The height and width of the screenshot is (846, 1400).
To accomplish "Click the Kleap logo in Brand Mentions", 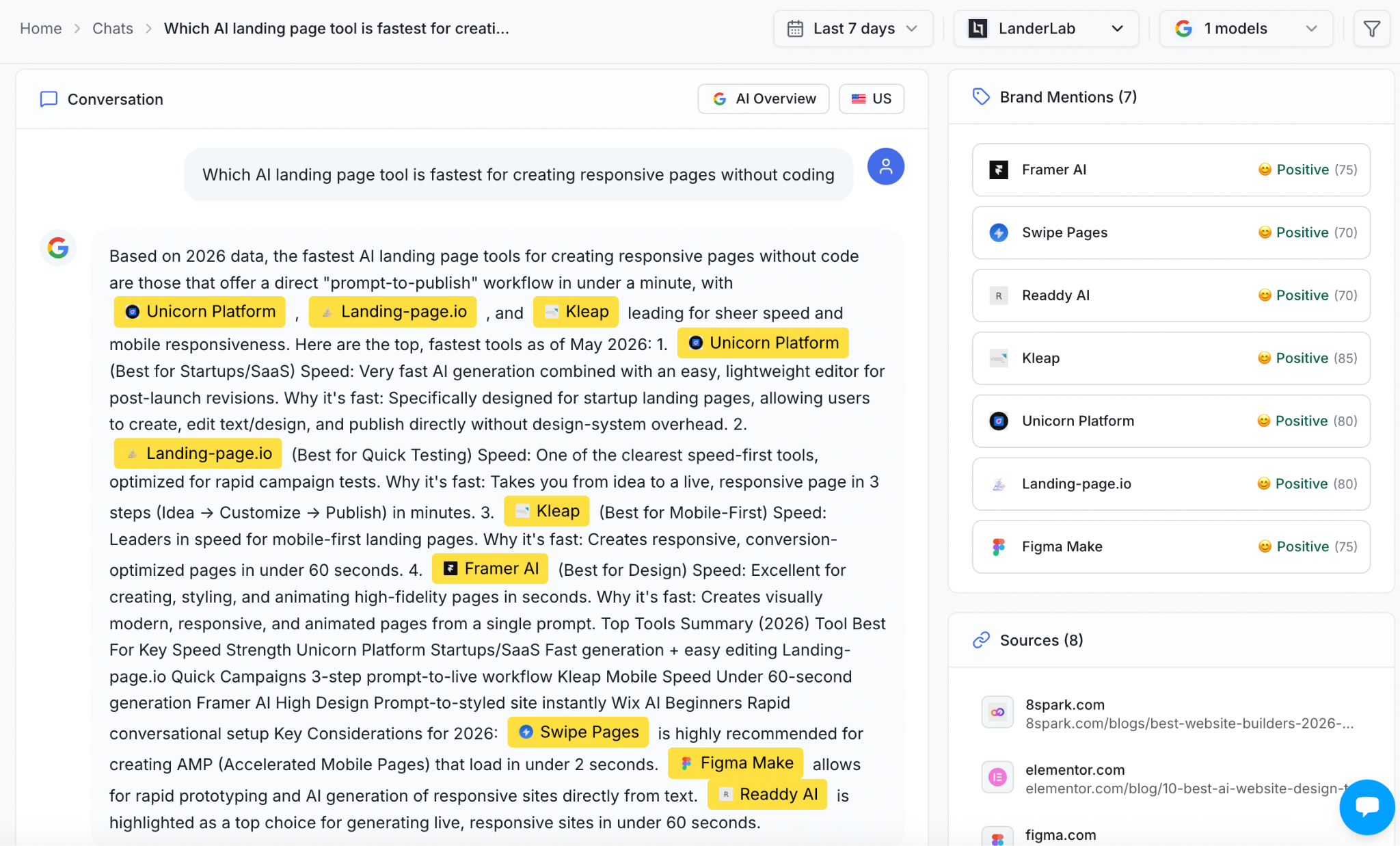I will click(999, 358).
